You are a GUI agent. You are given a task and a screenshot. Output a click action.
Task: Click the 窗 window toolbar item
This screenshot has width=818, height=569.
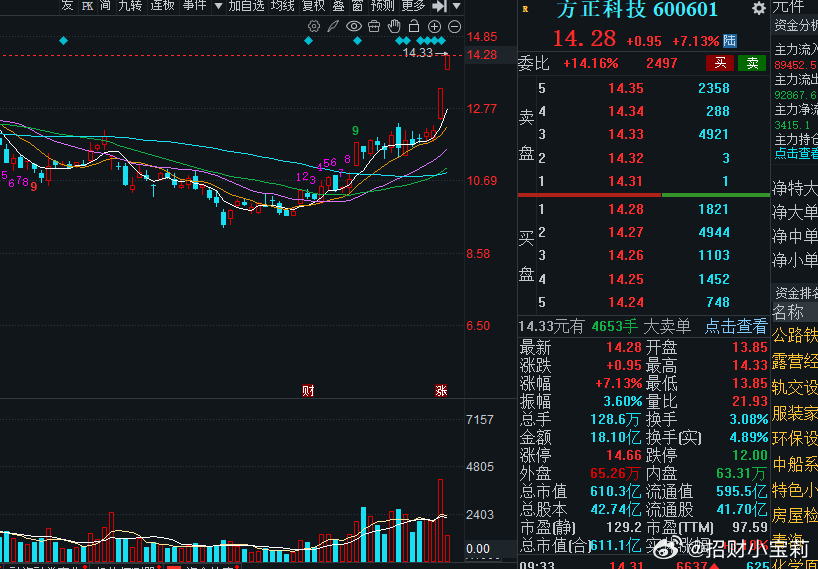coord(357,6)
